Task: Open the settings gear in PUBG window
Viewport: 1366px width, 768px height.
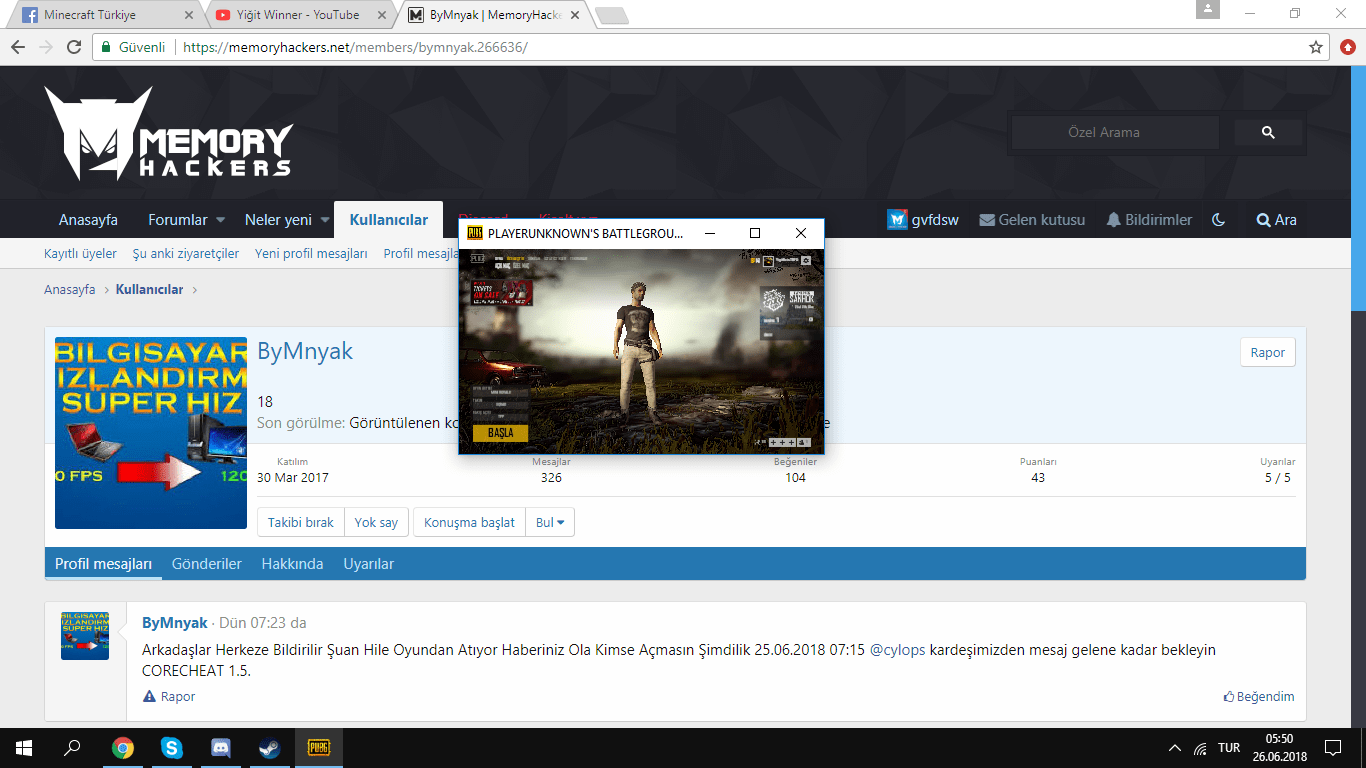Action: 806,260
